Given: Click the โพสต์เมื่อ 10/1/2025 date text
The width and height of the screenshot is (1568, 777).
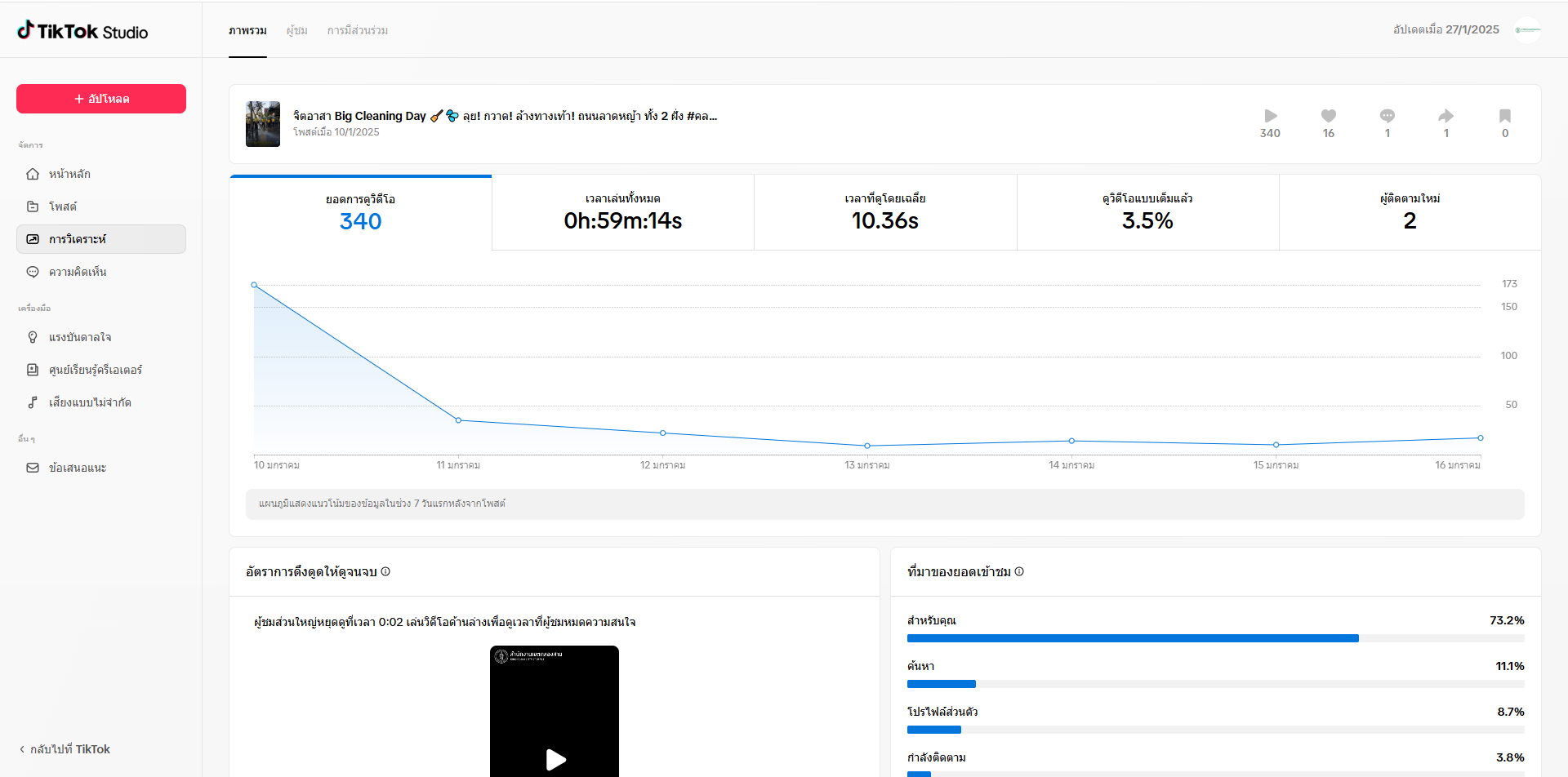Looking at the screenshot, I should pos(336,132).
